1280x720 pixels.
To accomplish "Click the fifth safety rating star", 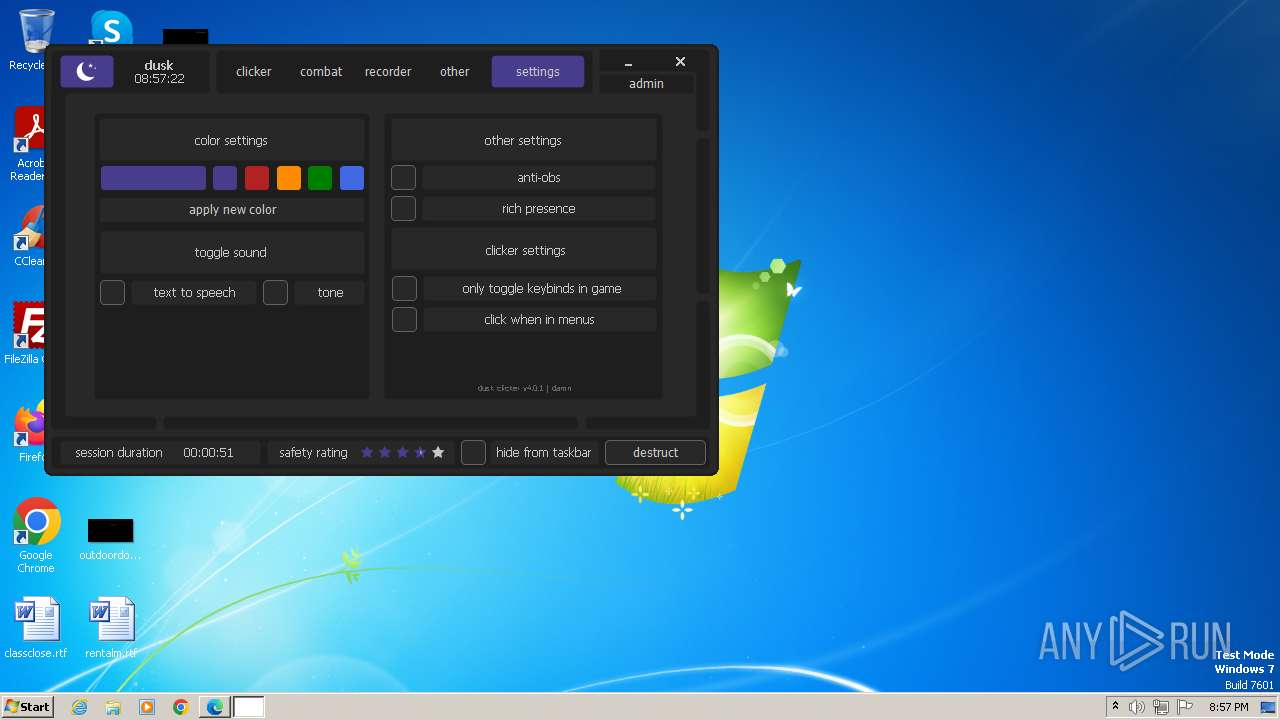I will point(438,453).
